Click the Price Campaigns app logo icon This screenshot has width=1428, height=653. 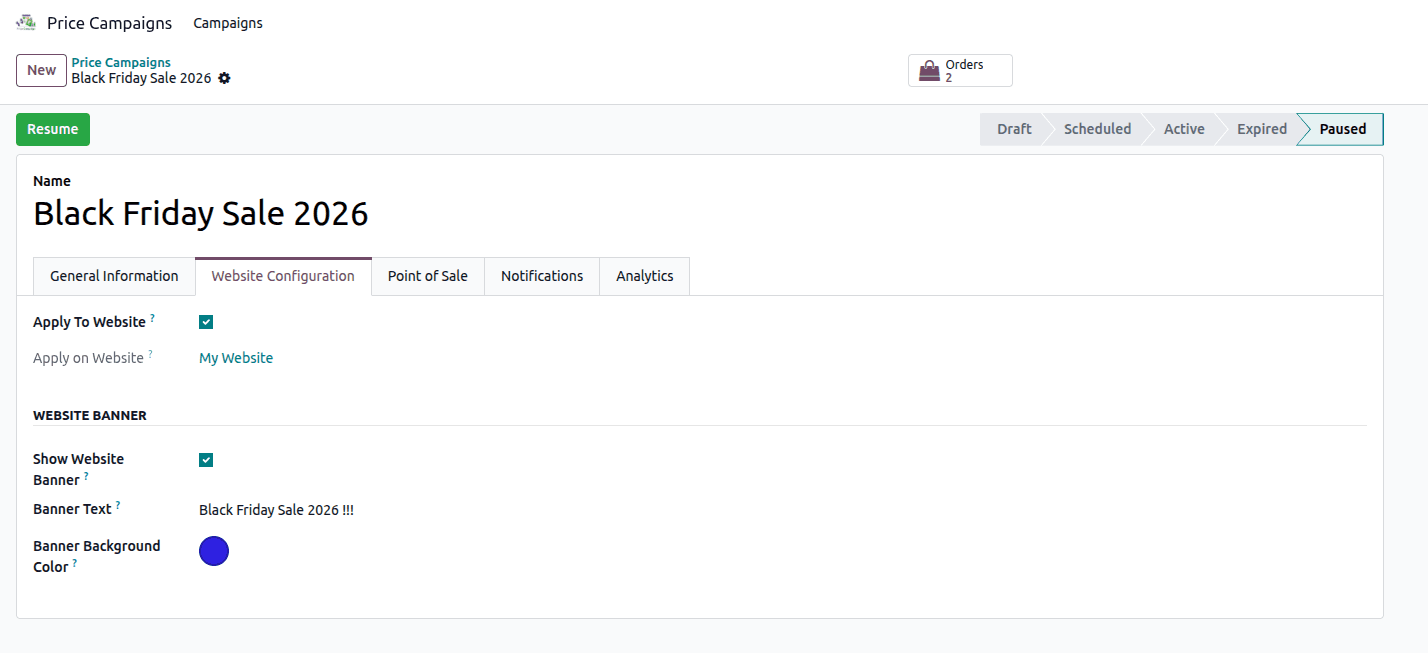coord(25,21)
